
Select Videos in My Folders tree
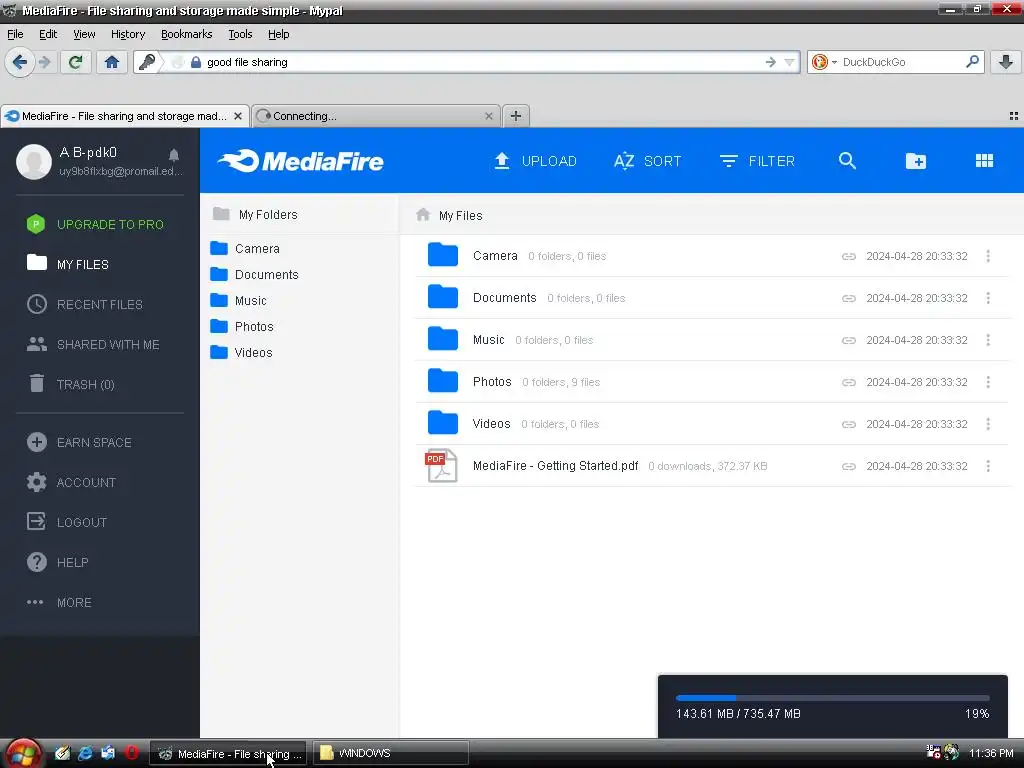[x=242, y=352]
